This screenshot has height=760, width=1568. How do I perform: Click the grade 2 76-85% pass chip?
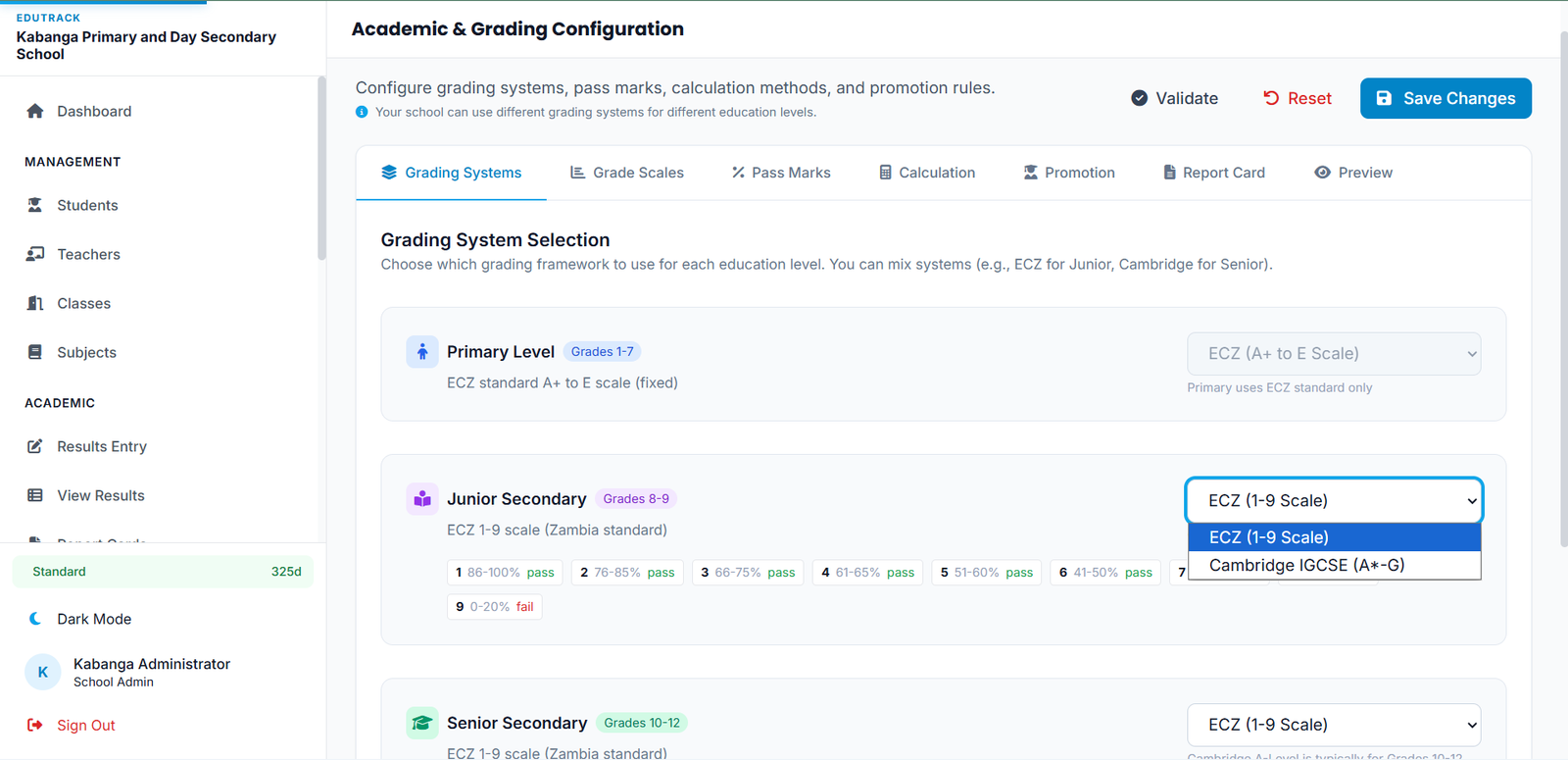[627, 572]
